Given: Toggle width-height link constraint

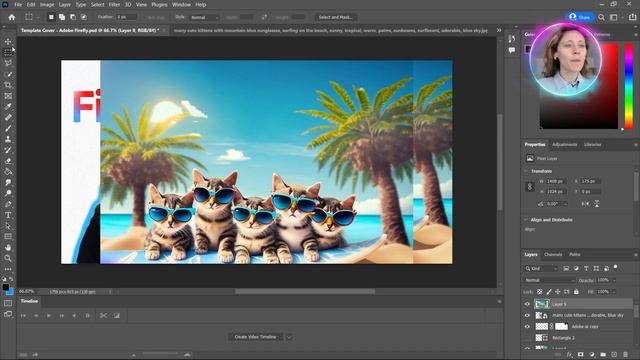Looking at the screenshot, I should click(530, 187).
